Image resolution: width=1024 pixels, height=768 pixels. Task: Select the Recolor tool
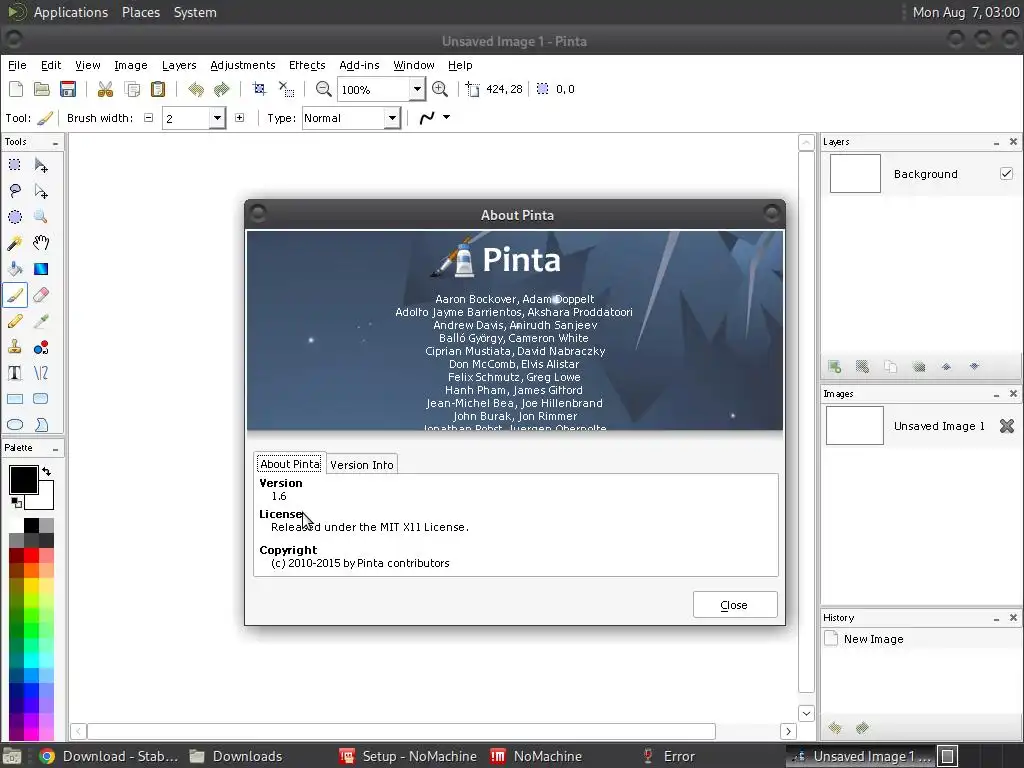click(x=40, y=347)
